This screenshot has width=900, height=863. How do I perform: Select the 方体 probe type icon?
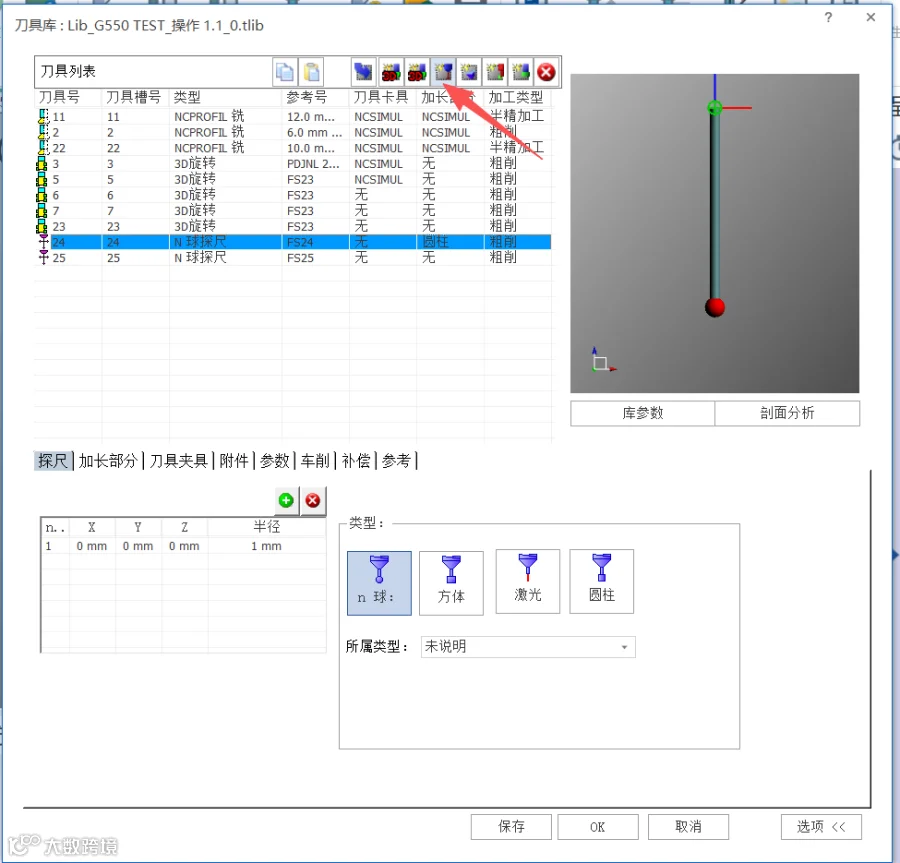click(451, 582)
